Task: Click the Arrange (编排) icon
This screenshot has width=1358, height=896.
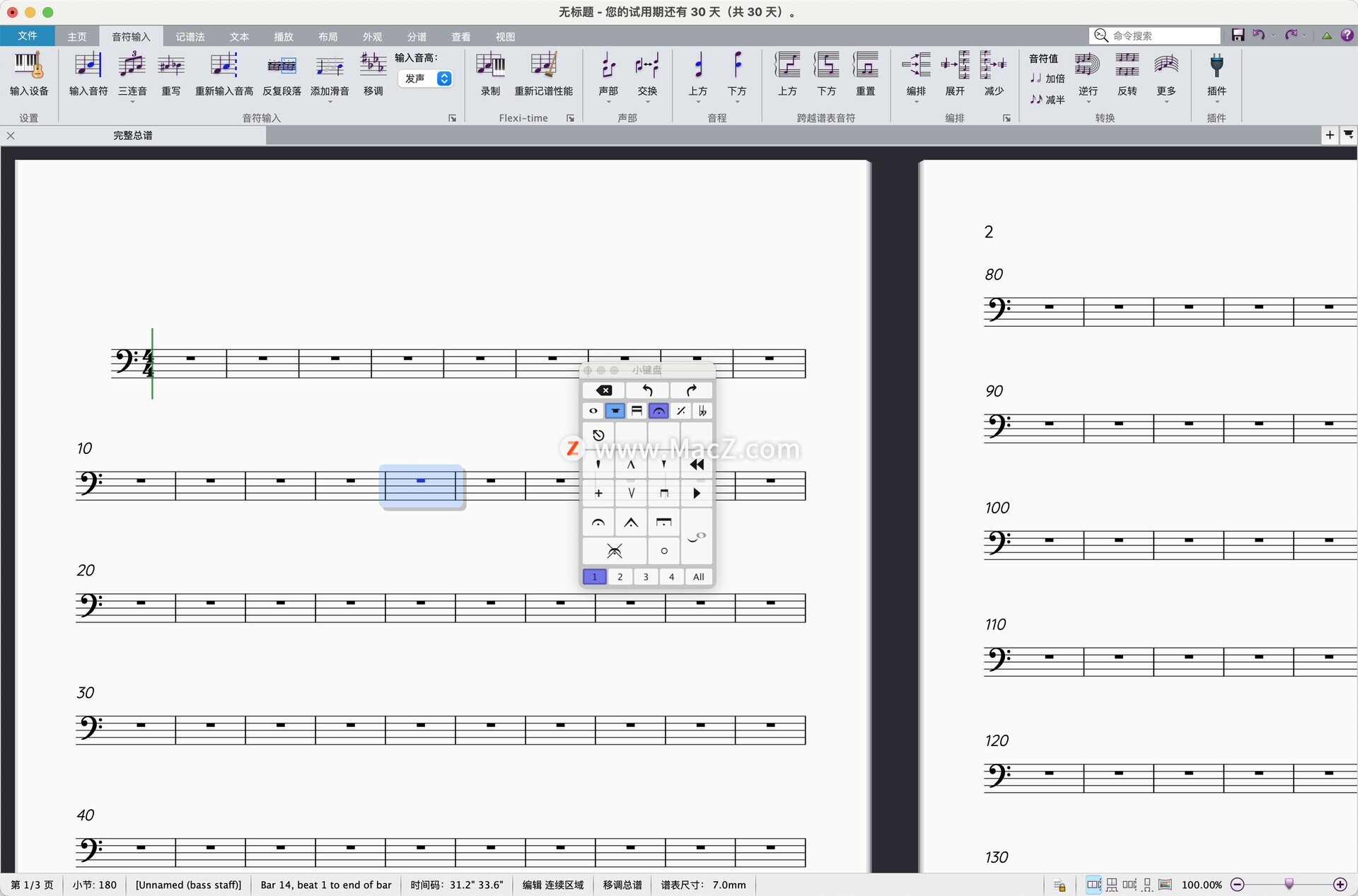Action: (916, 74)
